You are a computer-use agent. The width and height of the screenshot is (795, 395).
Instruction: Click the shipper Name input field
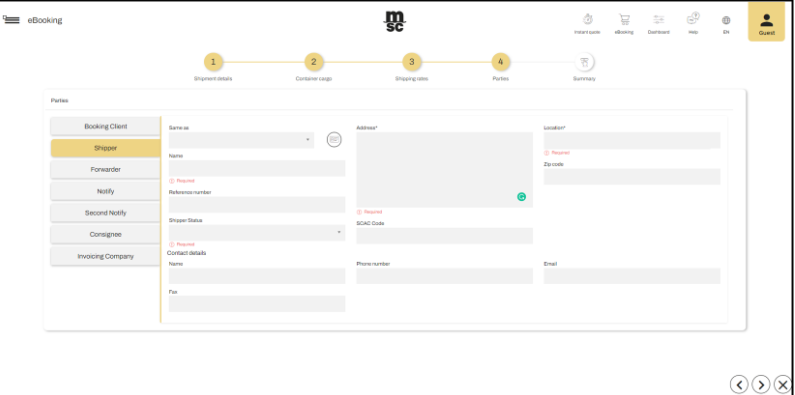257,168
